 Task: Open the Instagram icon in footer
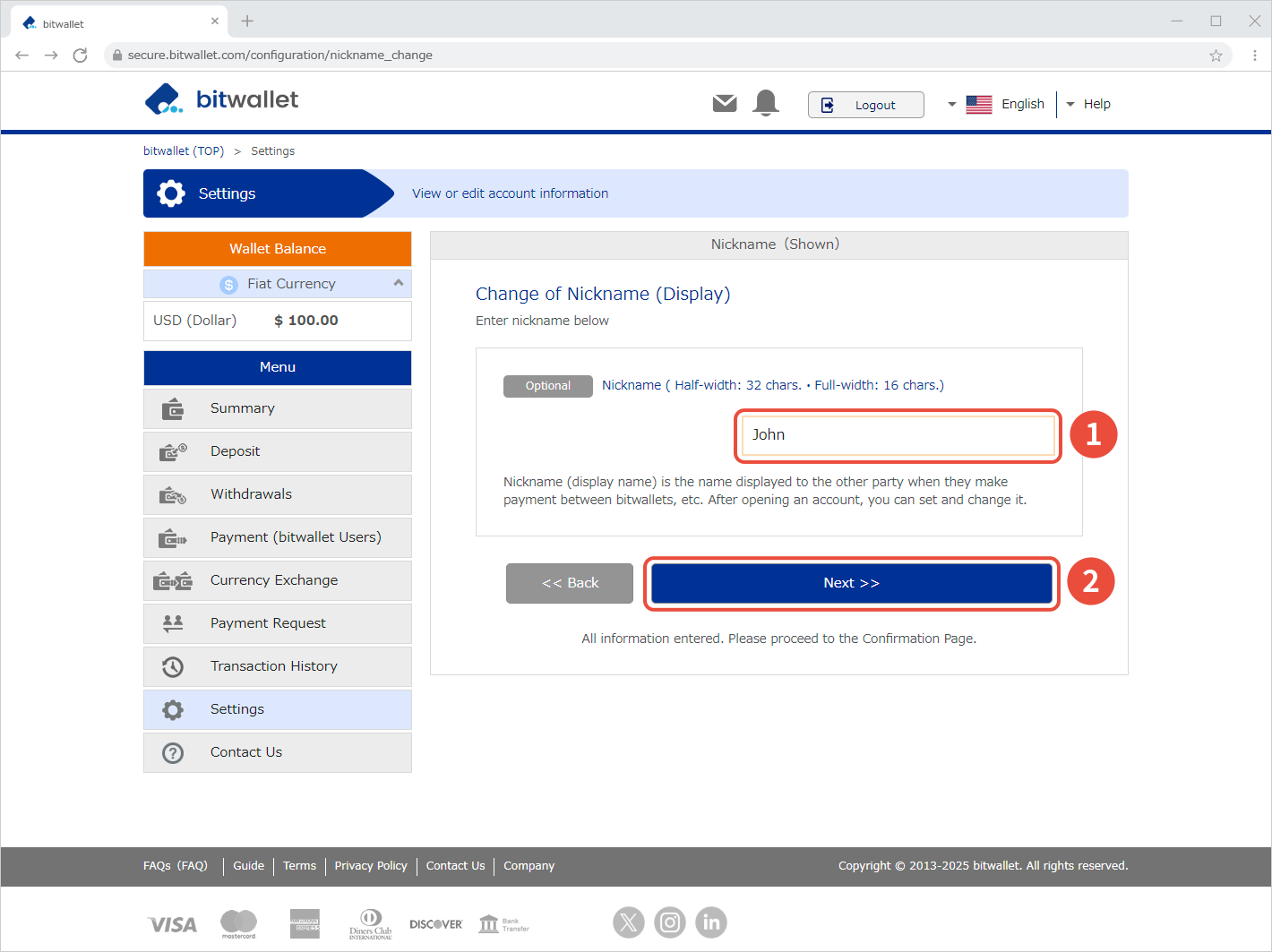click(x=670, y=922)
